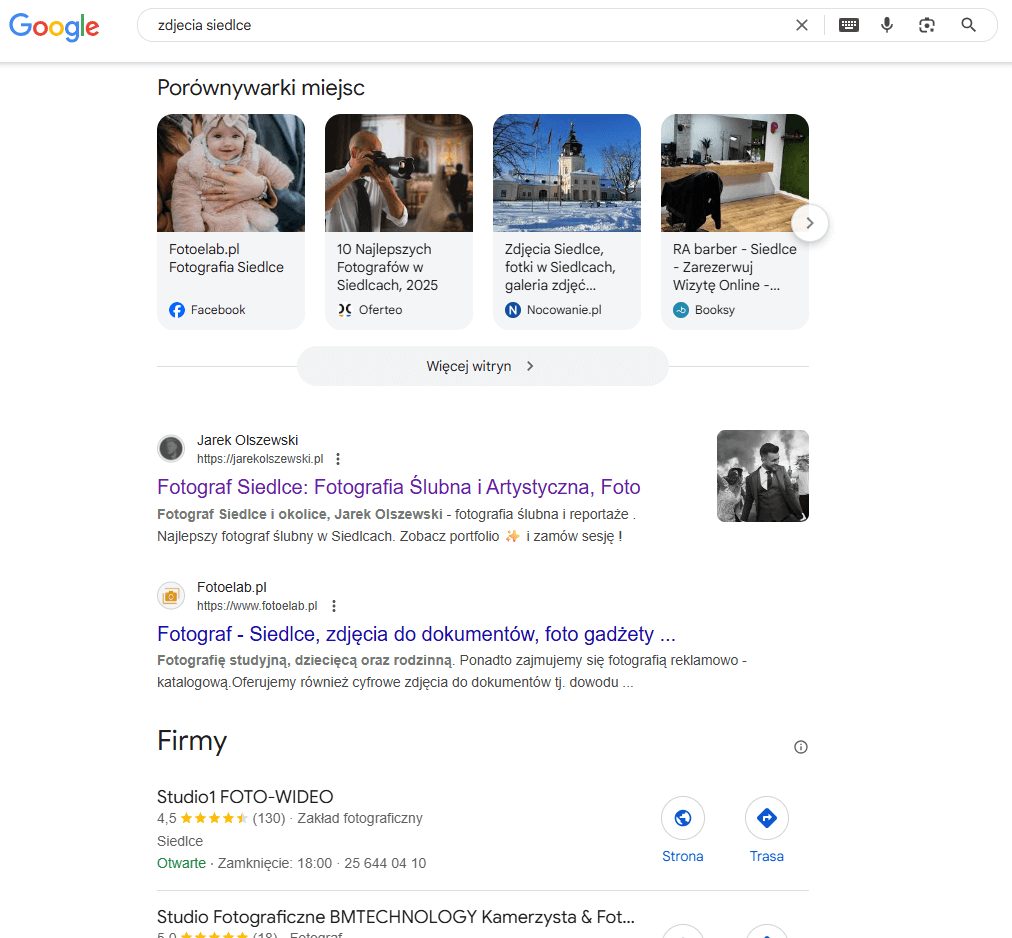Open the Fotoelab.pl baby photo thumbnail
The height and width of the screenshot is (938, 1012).
click(x=231, y=173)
